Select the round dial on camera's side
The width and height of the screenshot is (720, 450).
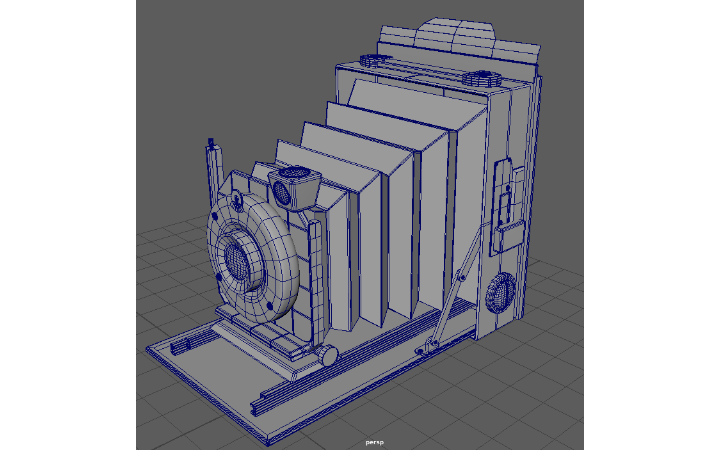pos(499,294)
